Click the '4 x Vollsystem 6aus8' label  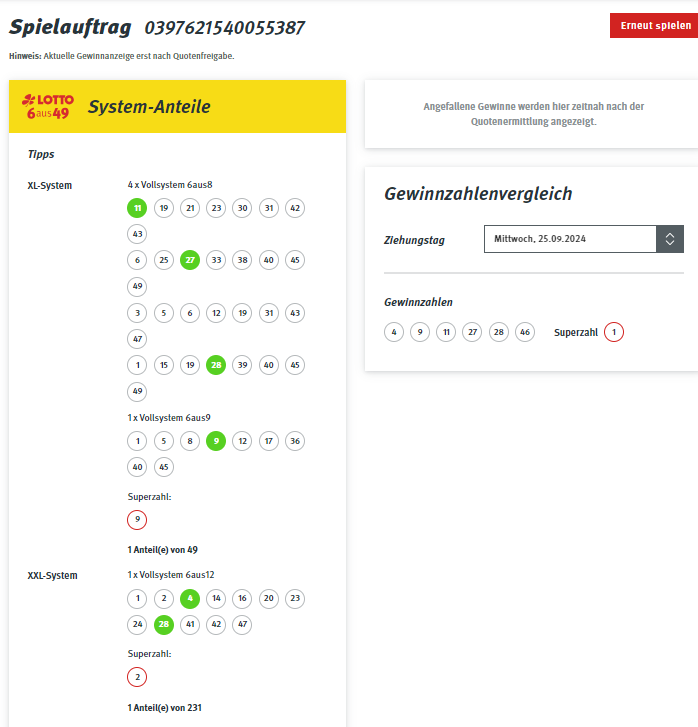point(170,185)
